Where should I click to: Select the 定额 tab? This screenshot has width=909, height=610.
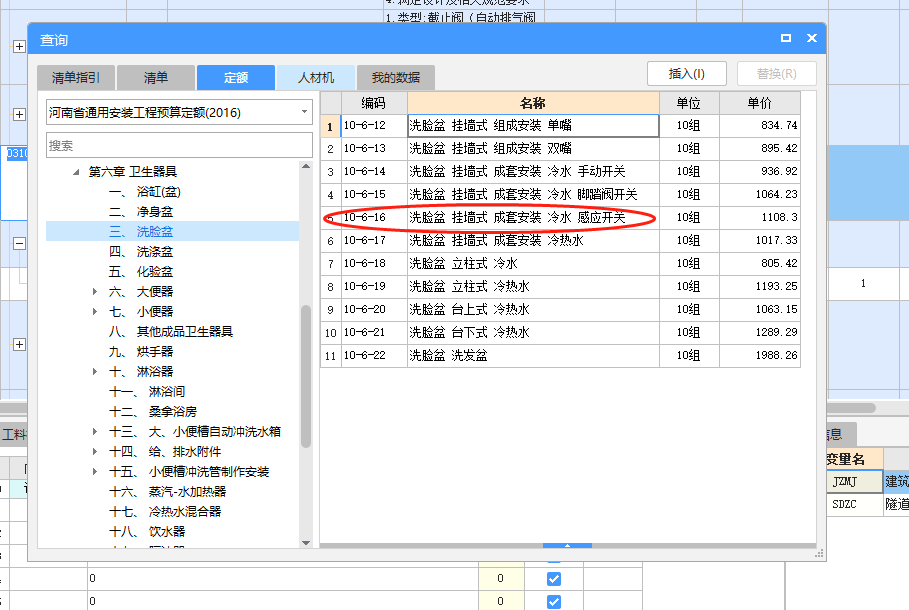[x=235, y=78]
